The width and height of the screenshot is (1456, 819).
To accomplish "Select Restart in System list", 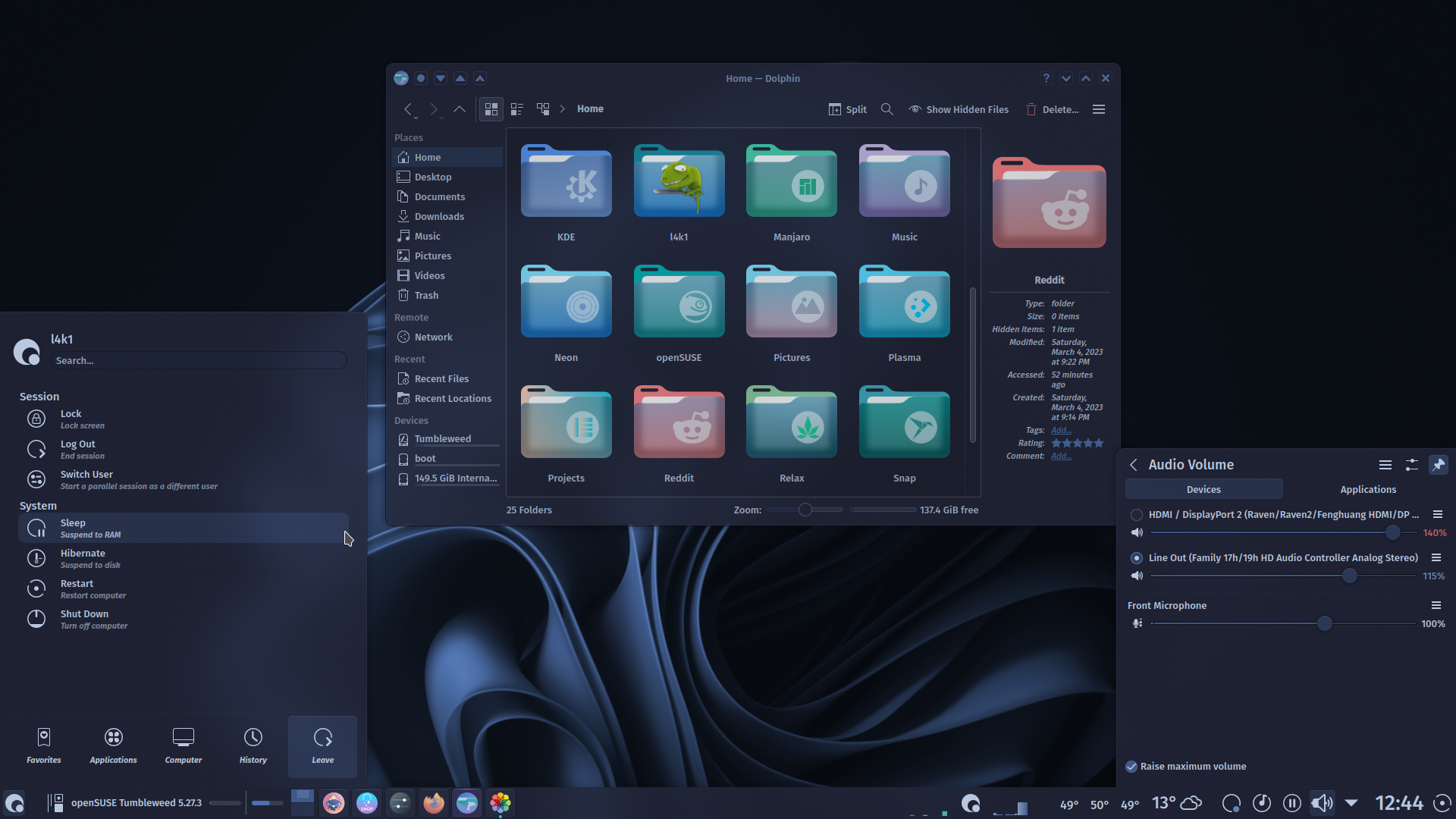I will 183,589.
